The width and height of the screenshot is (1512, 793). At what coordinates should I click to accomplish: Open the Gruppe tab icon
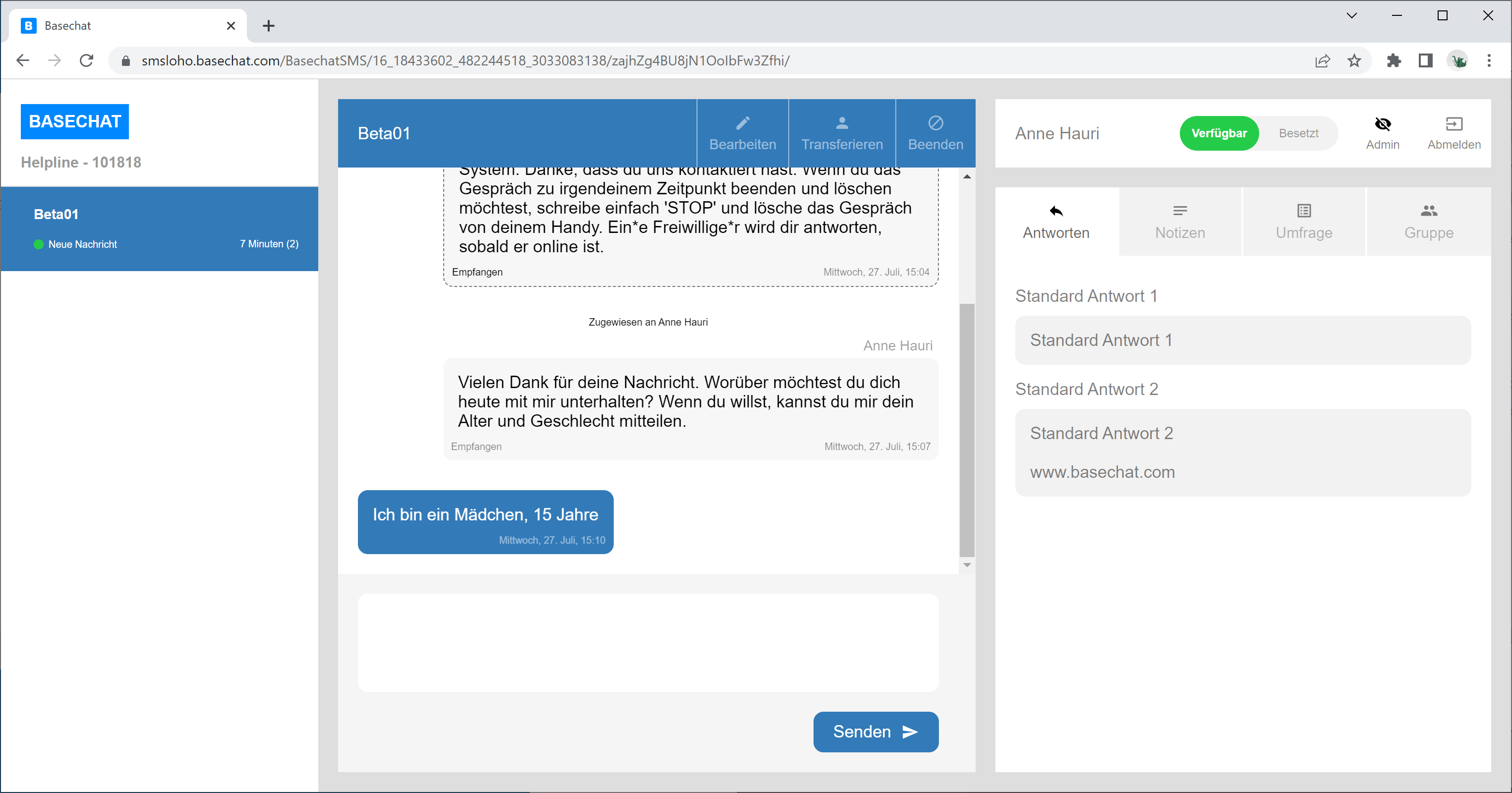tap(1428, 211)
